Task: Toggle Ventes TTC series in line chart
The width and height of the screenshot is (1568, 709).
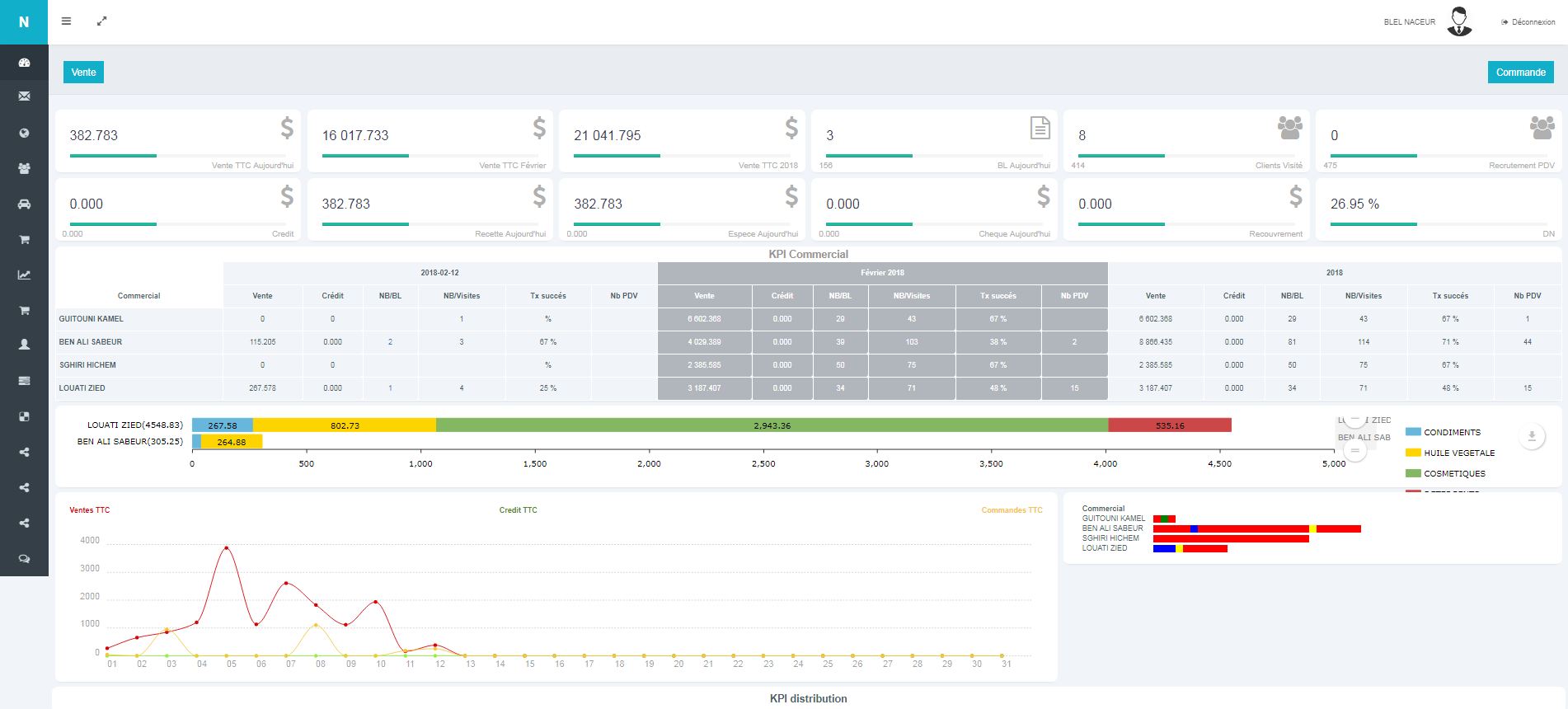Action: point(89,510)
